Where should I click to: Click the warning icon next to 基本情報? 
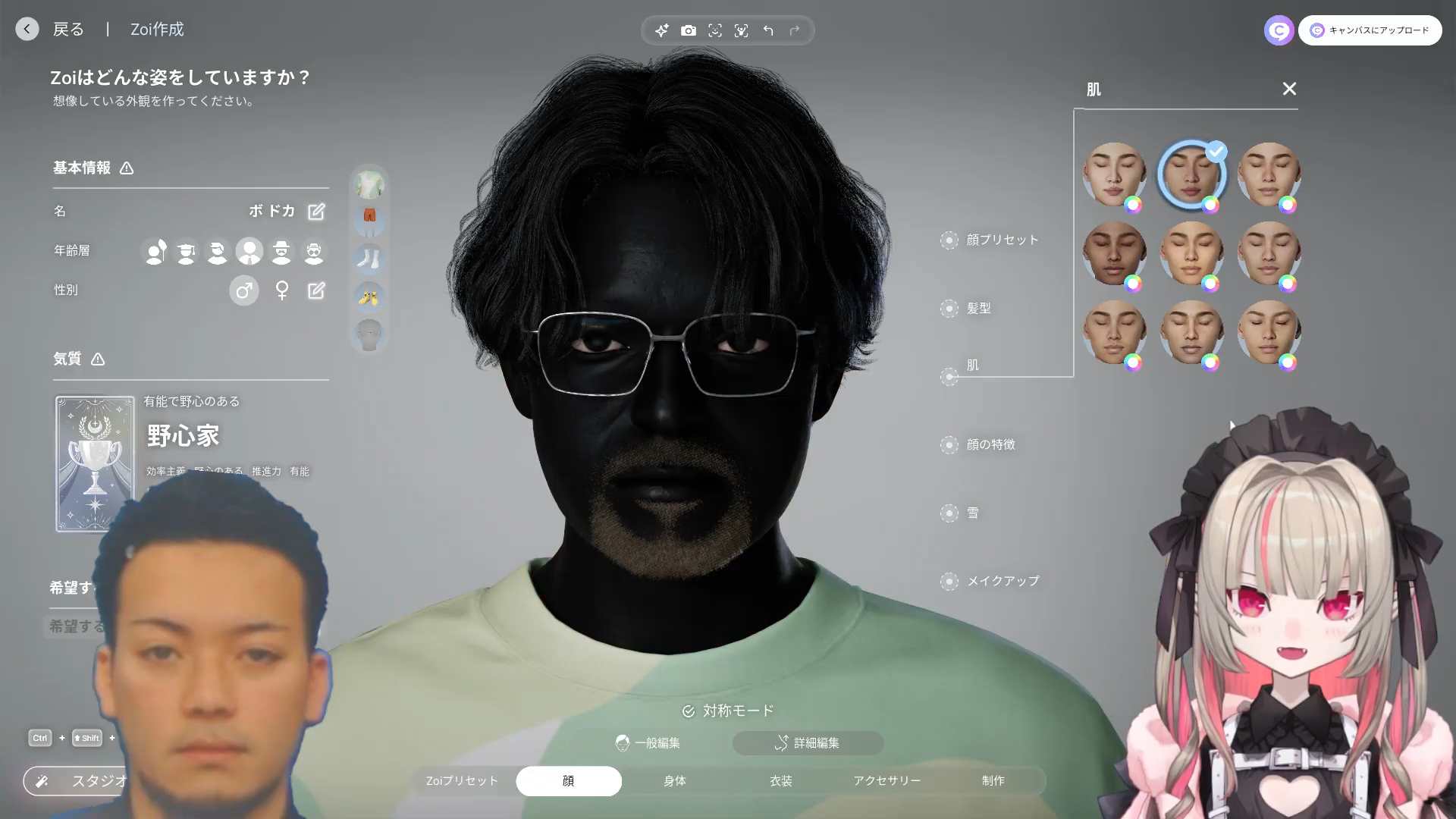coord(127,168)
